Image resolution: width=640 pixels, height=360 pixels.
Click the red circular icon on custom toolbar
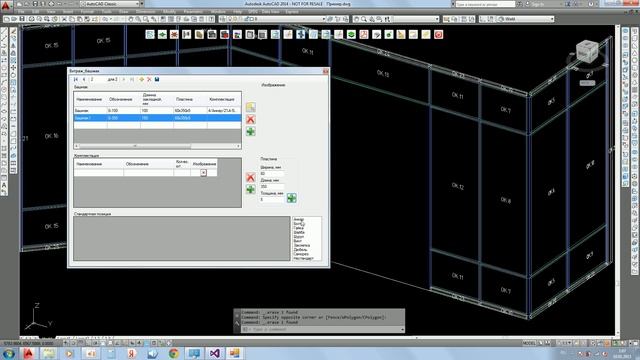(x=438, y=35)
